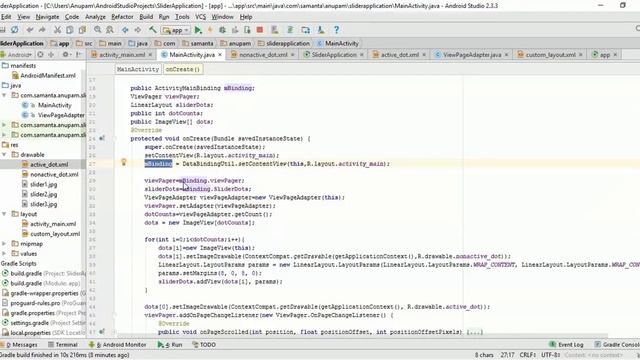
Task: Click the Undo arrow icon
Action: pyautogui.click(x=30, y=30)
